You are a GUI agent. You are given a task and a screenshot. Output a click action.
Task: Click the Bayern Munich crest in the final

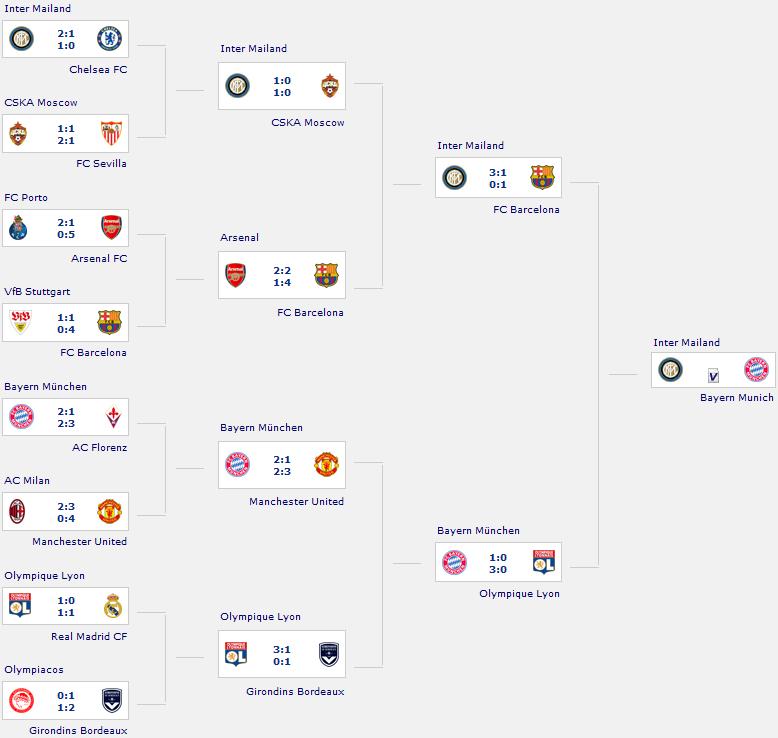757,371
